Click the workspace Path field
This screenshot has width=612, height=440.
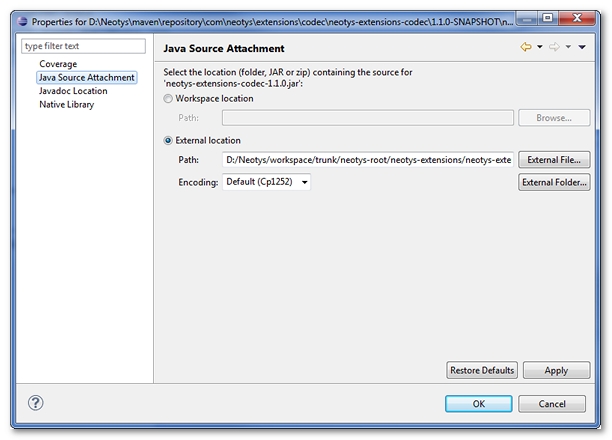click(x=368, y=118)
